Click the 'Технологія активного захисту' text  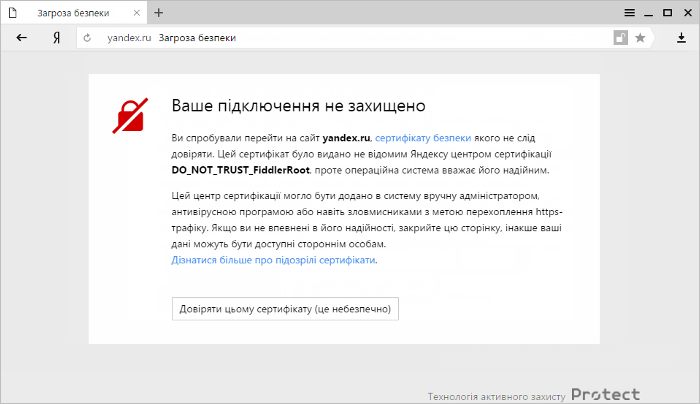coord(496,396)
